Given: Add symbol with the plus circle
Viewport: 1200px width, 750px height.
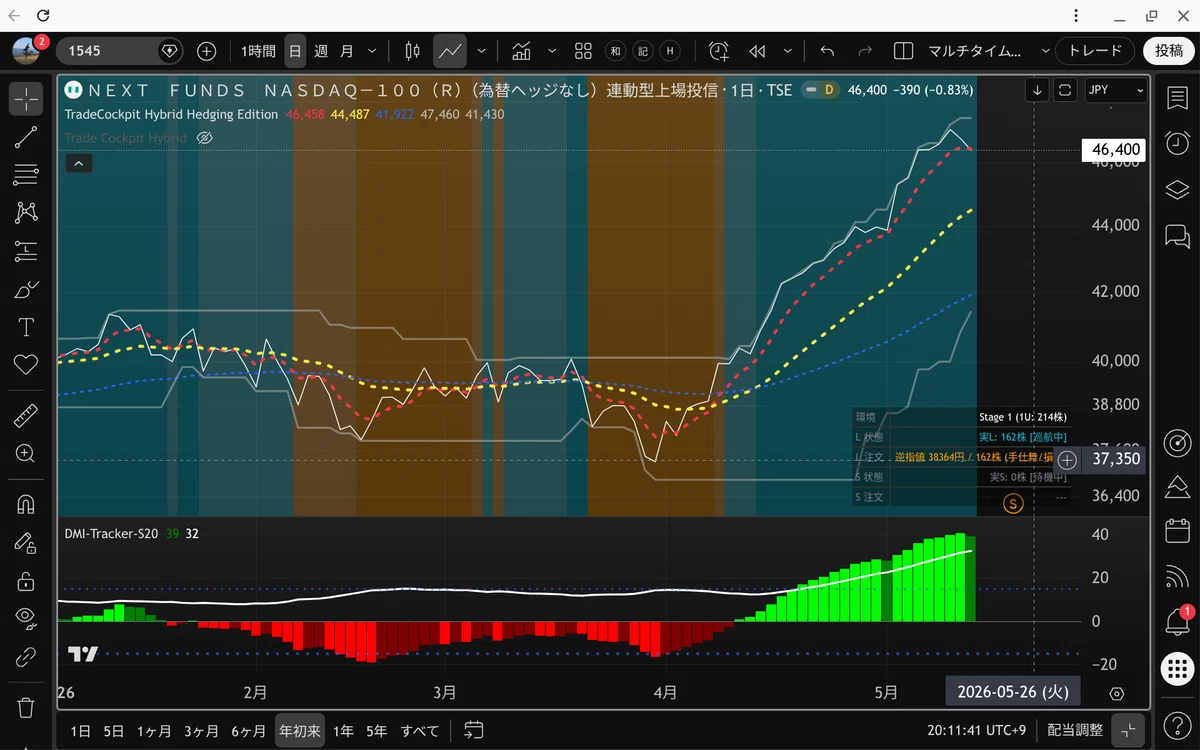Looking at the screenshot, I should pos(206,51).
